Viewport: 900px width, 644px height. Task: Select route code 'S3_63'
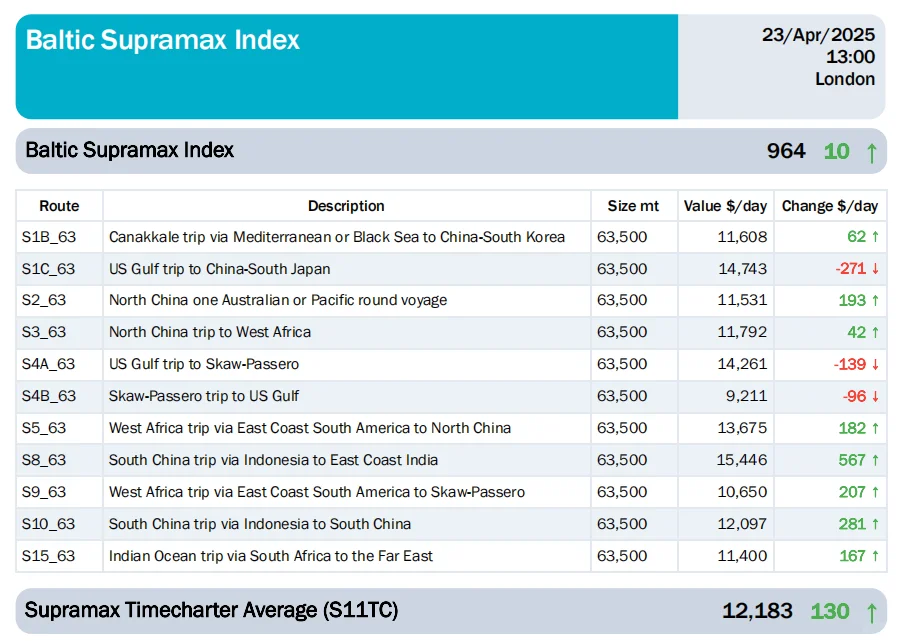[44, 332]
